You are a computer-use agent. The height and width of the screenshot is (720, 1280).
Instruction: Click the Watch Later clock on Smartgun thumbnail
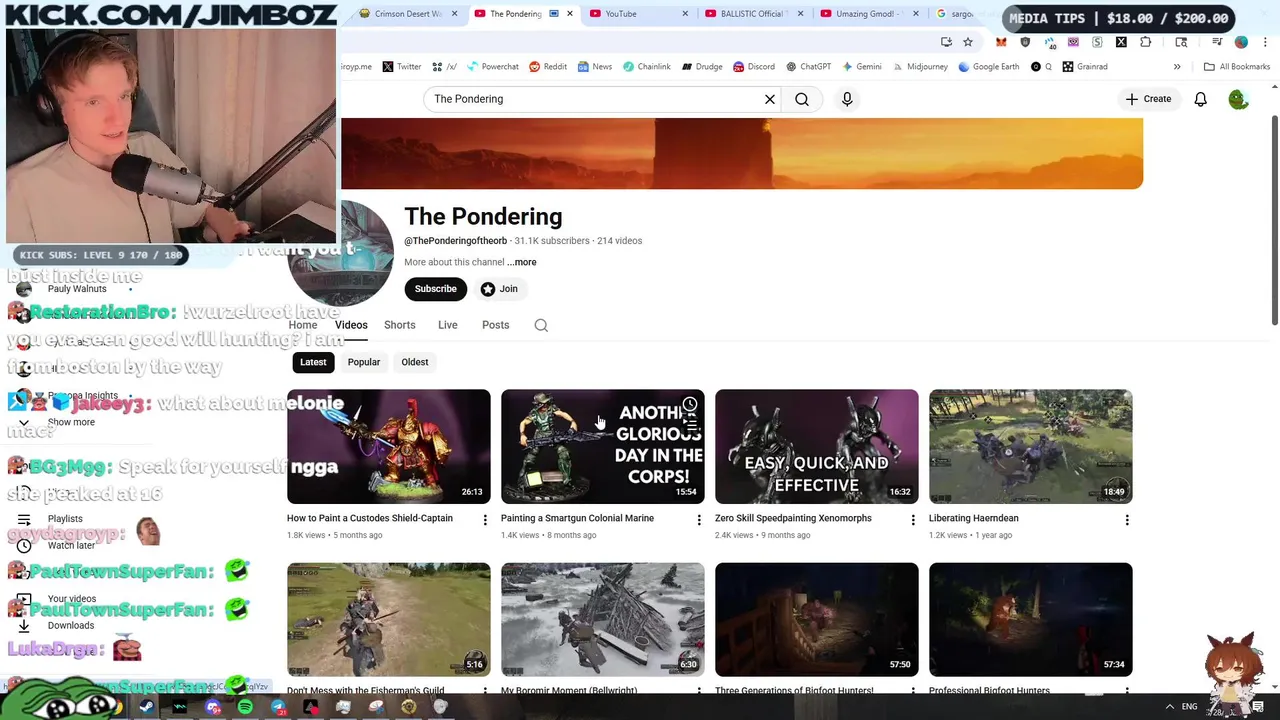(x=689, y=405)
